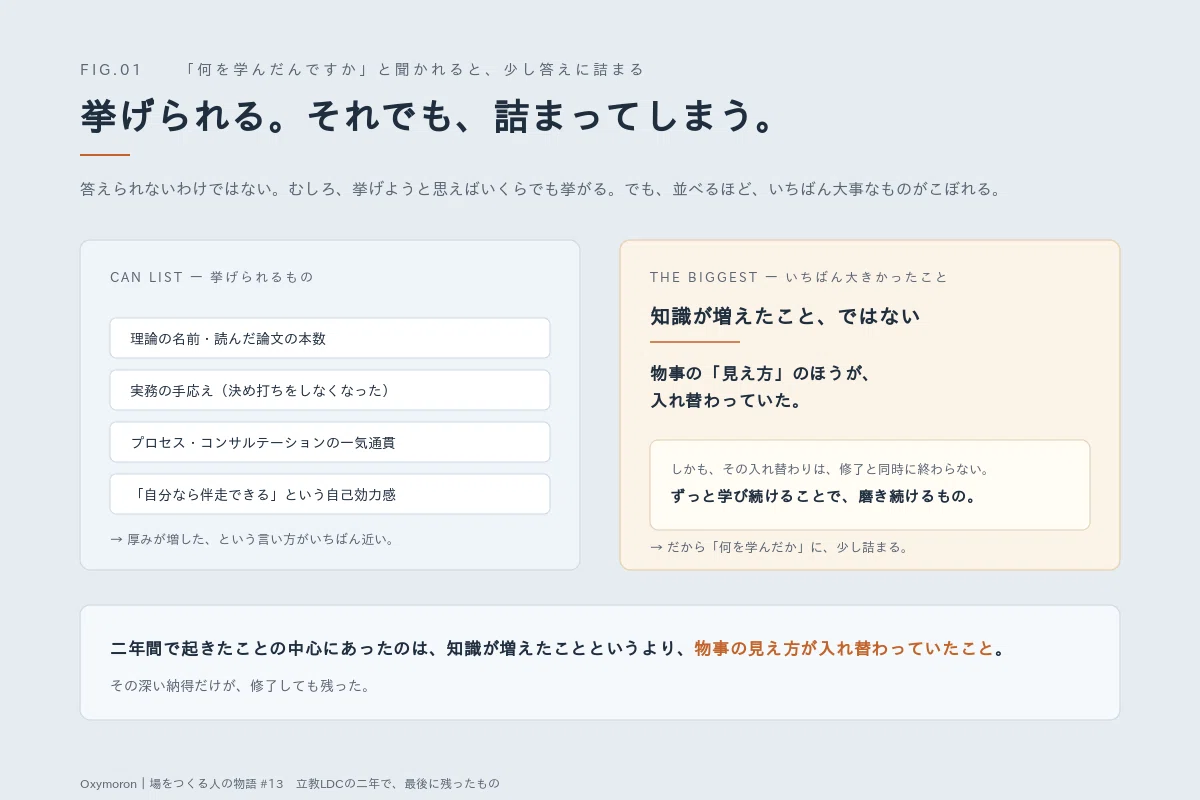This screenshot has height=800, width=1200.
Task: Click headline 挙げられる。それでも、詰まってしまう。
Action: (429, 117)
